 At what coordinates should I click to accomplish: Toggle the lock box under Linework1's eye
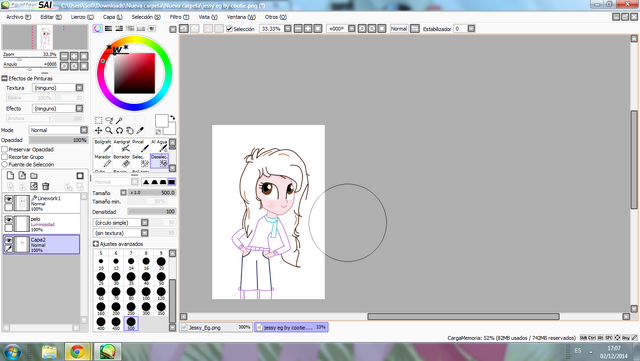click(9, 207)
